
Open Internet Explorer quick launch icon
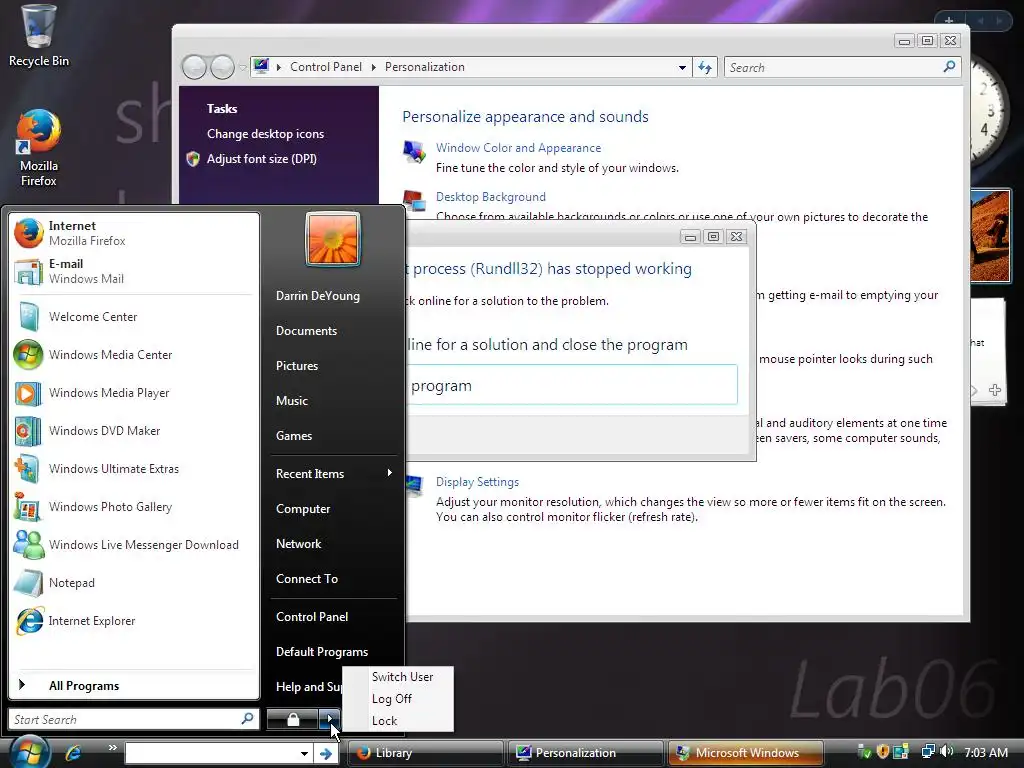[73, 753]
